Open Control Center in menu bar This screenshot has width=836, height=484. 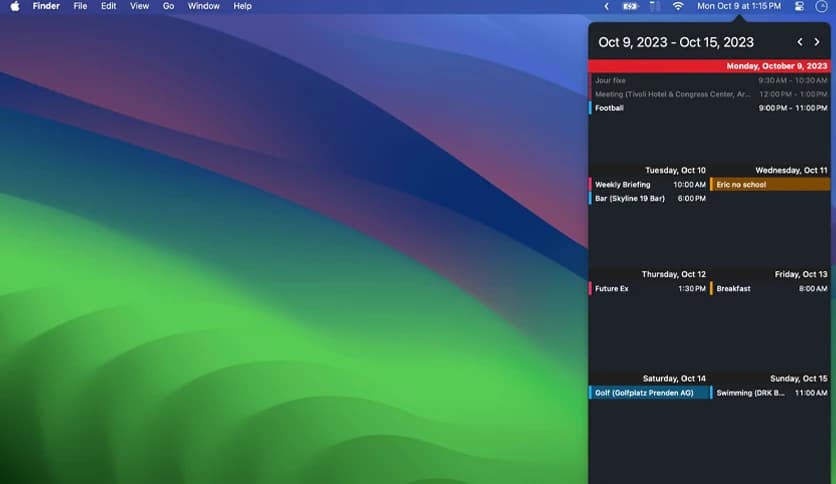click(x=799, y=6)
